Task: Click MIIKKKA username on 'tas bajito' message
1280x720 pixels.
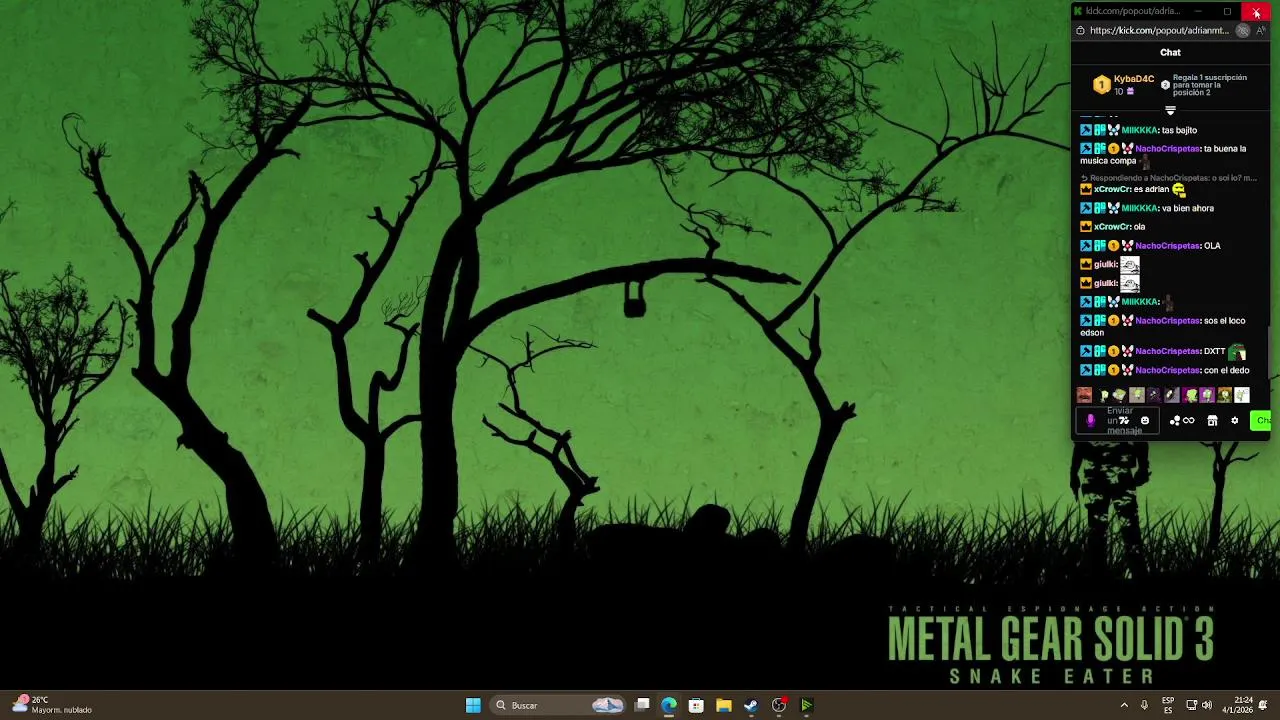Action: point(1139,130)
